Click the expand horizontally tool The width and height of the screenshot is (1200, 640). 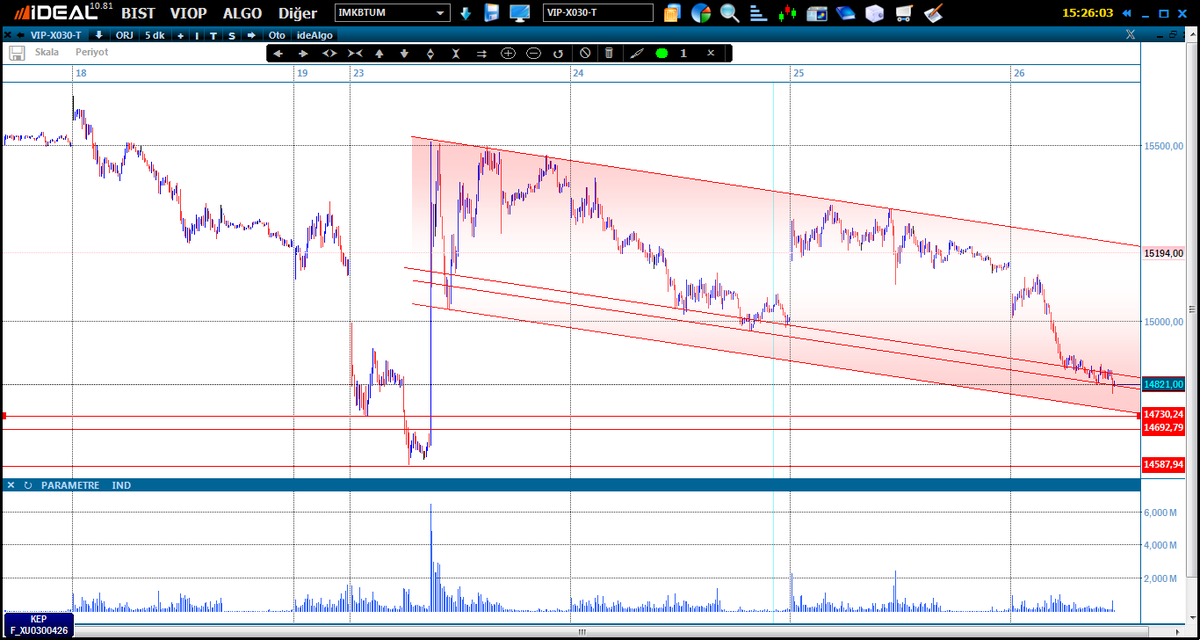click(329, 53)
